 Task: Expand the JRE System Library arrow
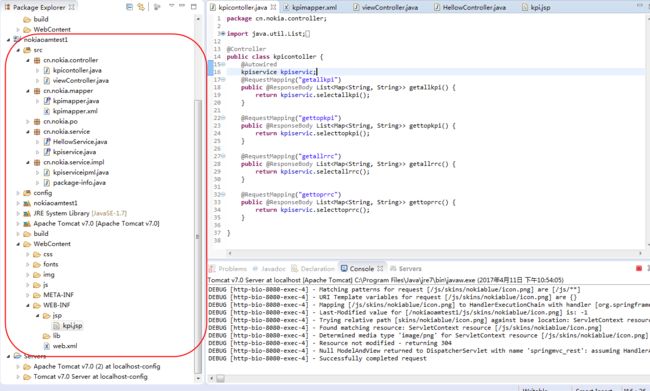pos(18,214)
